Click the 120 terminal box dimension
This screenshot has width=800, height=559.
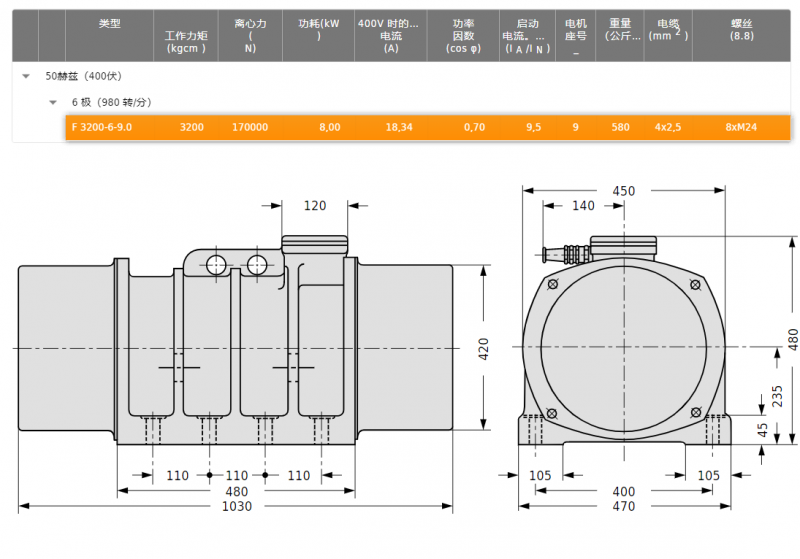pyautogui.click(x=315, y=206)
